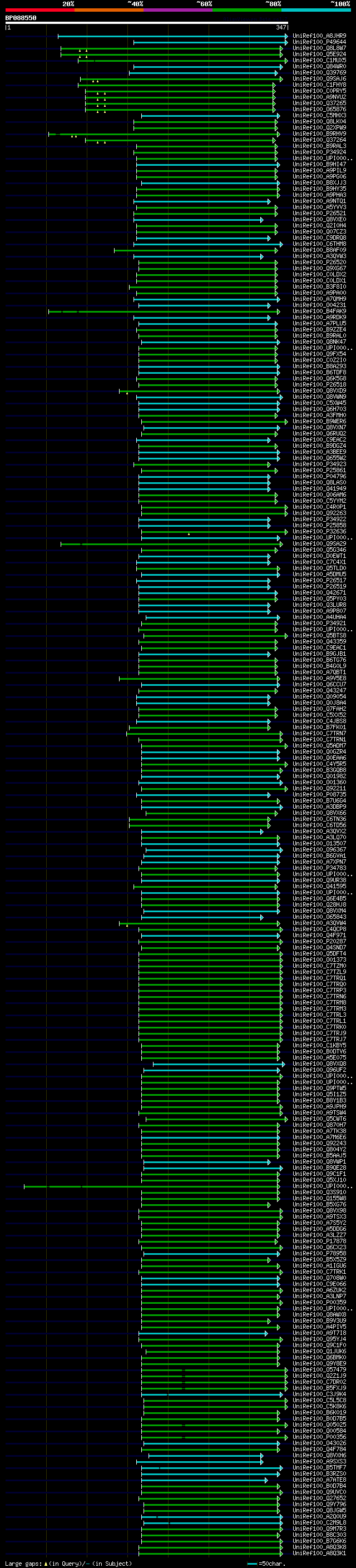Select the UniRef100_Q41949 label
Screen dimensions: 356x1568
[319, 489]
